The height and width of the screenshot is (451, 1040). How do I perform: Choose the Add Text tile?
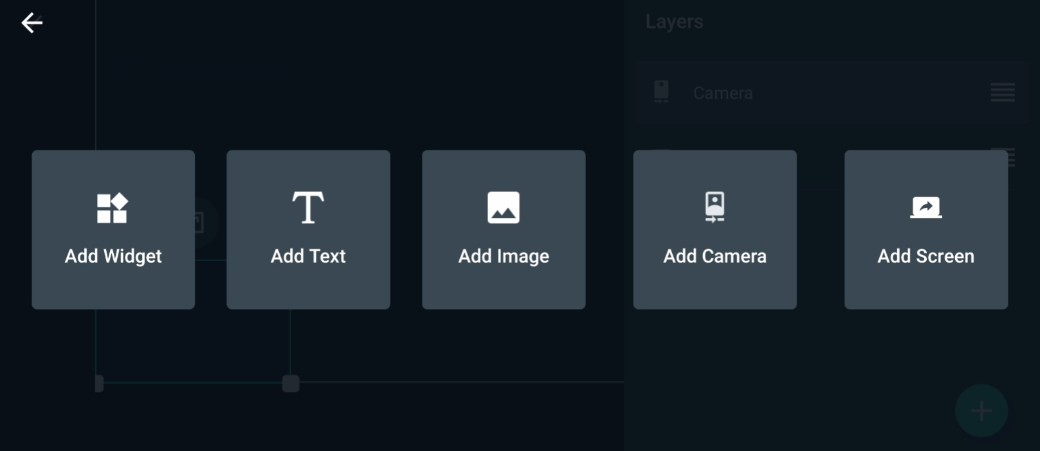click(308, 229)
